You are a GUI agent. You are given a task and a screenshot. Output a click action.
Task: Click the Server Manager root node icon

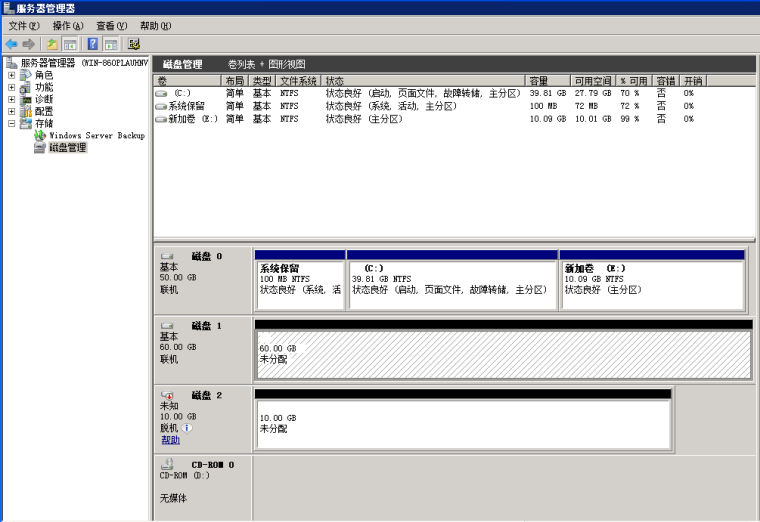tap(12, 63)
